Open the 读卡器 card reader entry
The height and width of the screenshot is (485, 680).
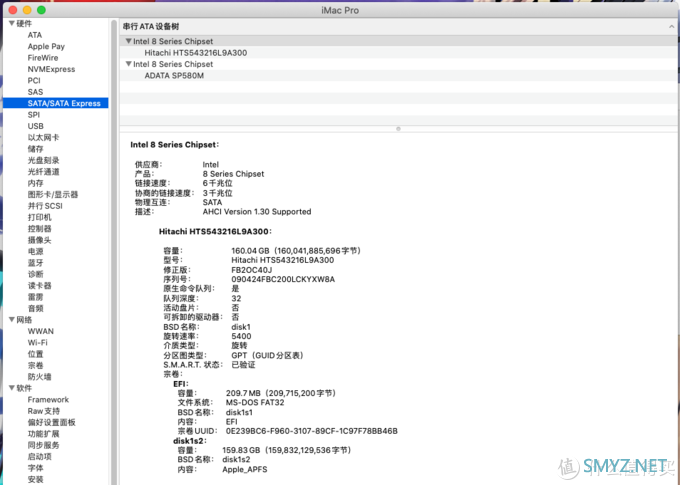coord(39,285)
